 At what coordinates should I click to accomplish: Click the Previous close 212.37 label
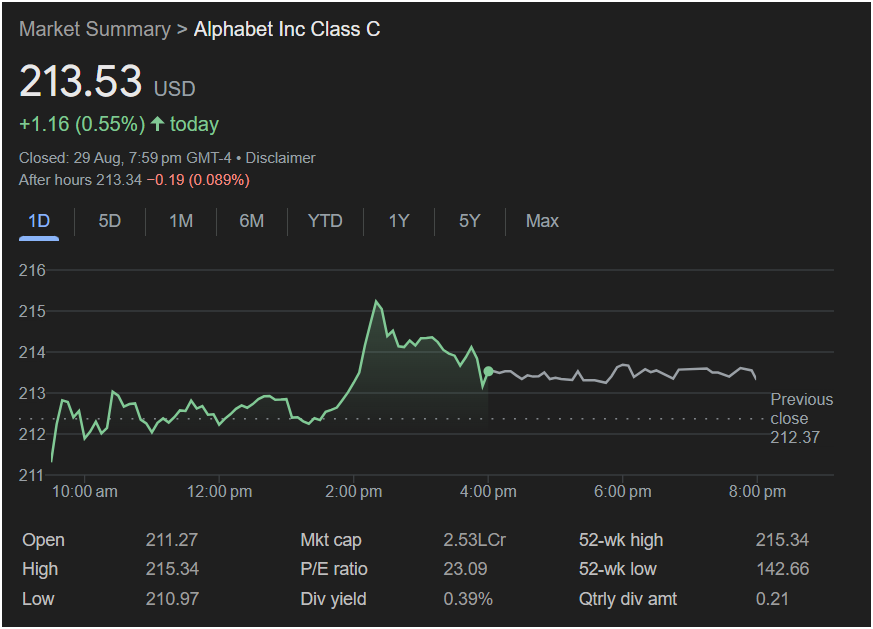[x=801, y=418]
